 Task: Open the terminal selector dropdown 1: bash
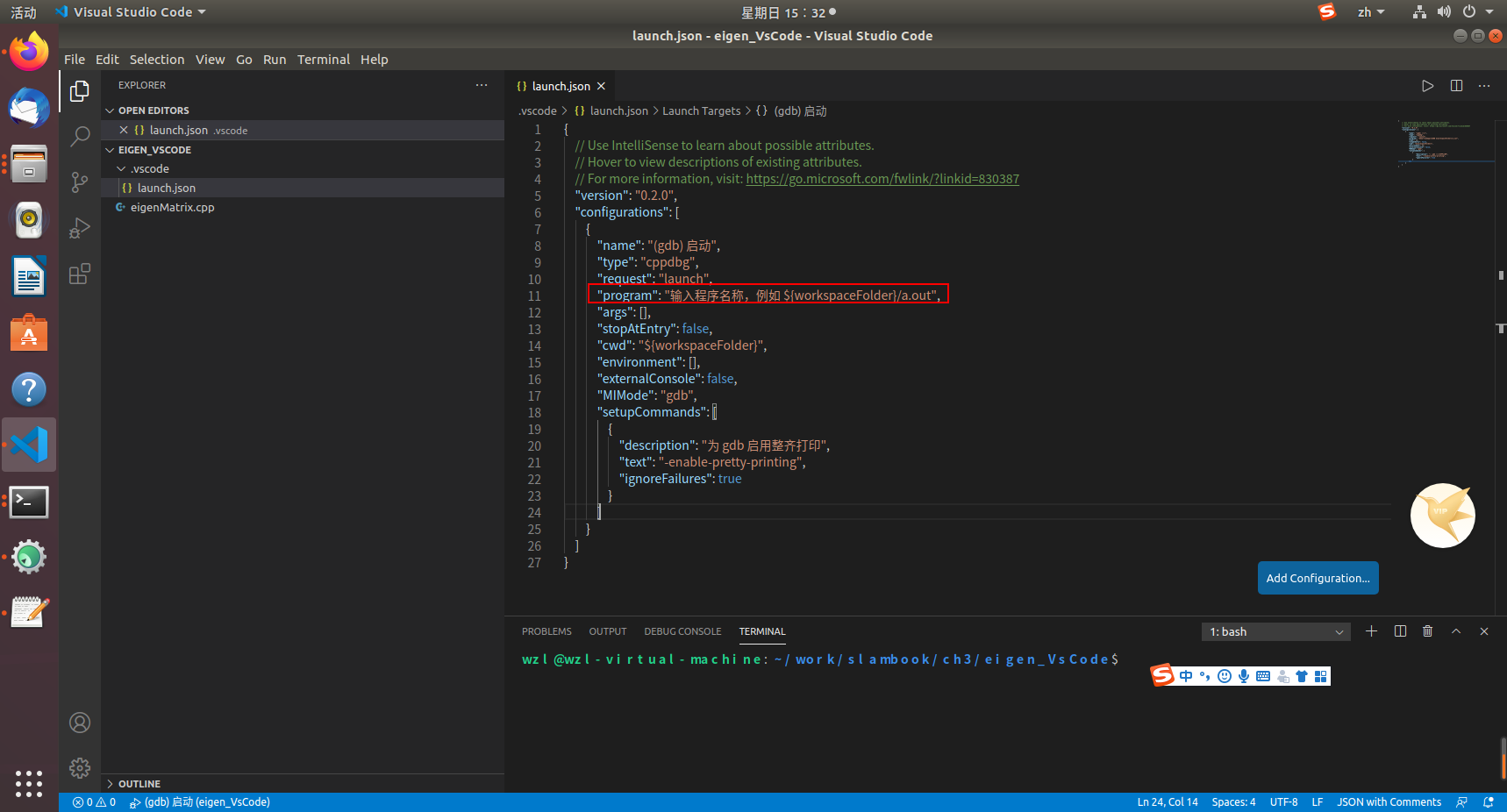pos(1276,631)
